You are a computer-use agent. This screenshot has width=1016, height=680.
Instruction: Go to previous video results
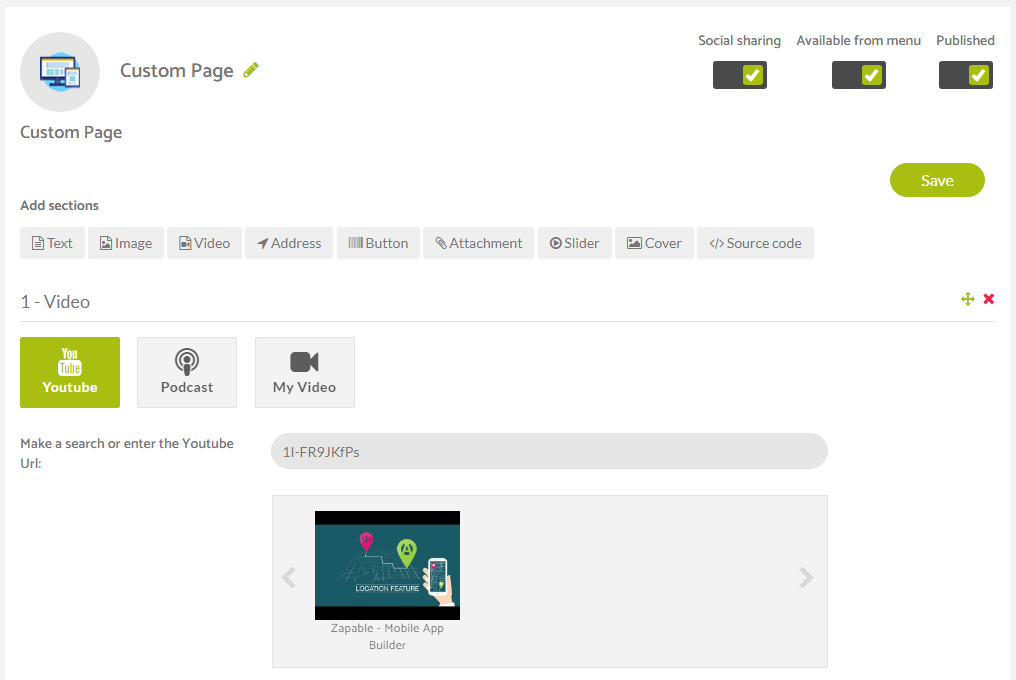click(289, 578)
